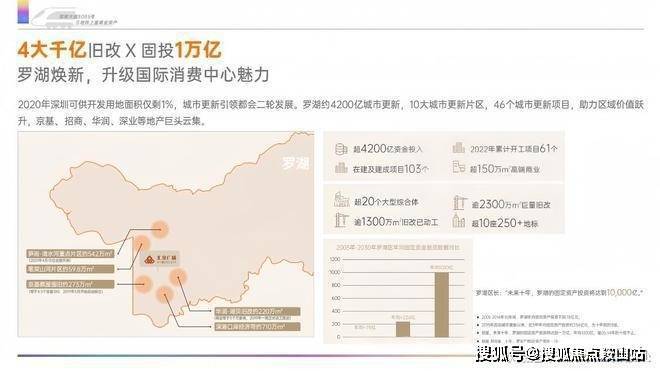Click the gradient color block at top left
This screenshot has width=660, height=371.
coord(23,12)
